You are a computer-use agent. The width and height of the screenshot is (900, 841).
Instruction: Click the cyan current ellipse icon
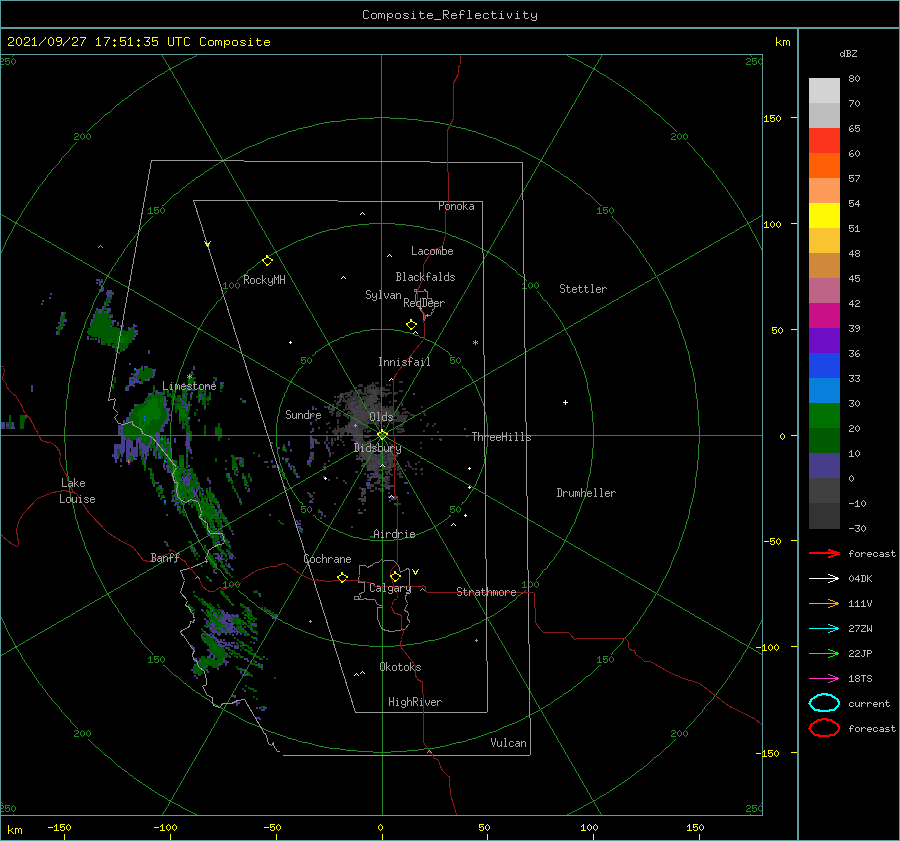click(x=824, y=703)
